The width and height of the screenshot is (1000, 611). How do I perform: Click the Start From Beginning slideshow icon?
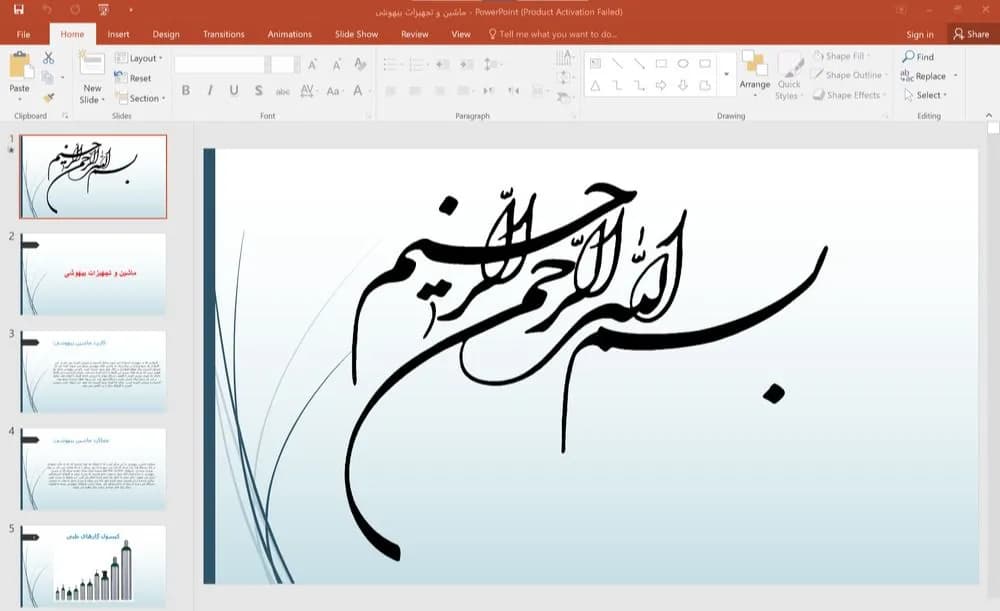[x=103, y=10]
